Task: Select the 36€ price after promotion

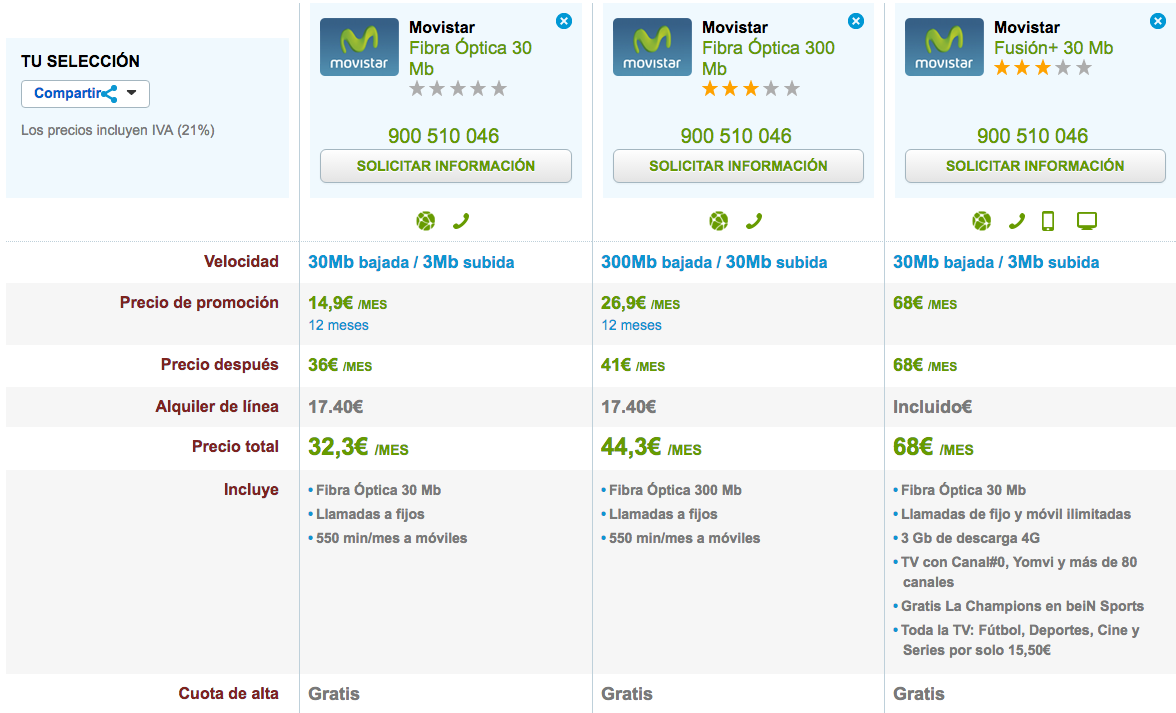Action: click(323, 365)
